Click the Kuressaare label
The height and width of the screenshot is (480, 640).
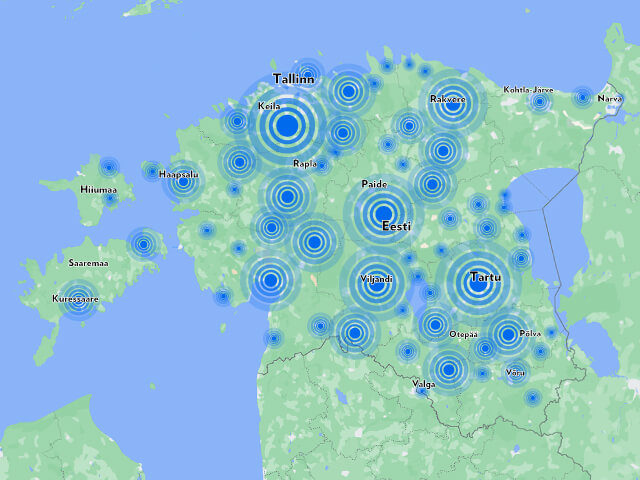click(76, 299)
